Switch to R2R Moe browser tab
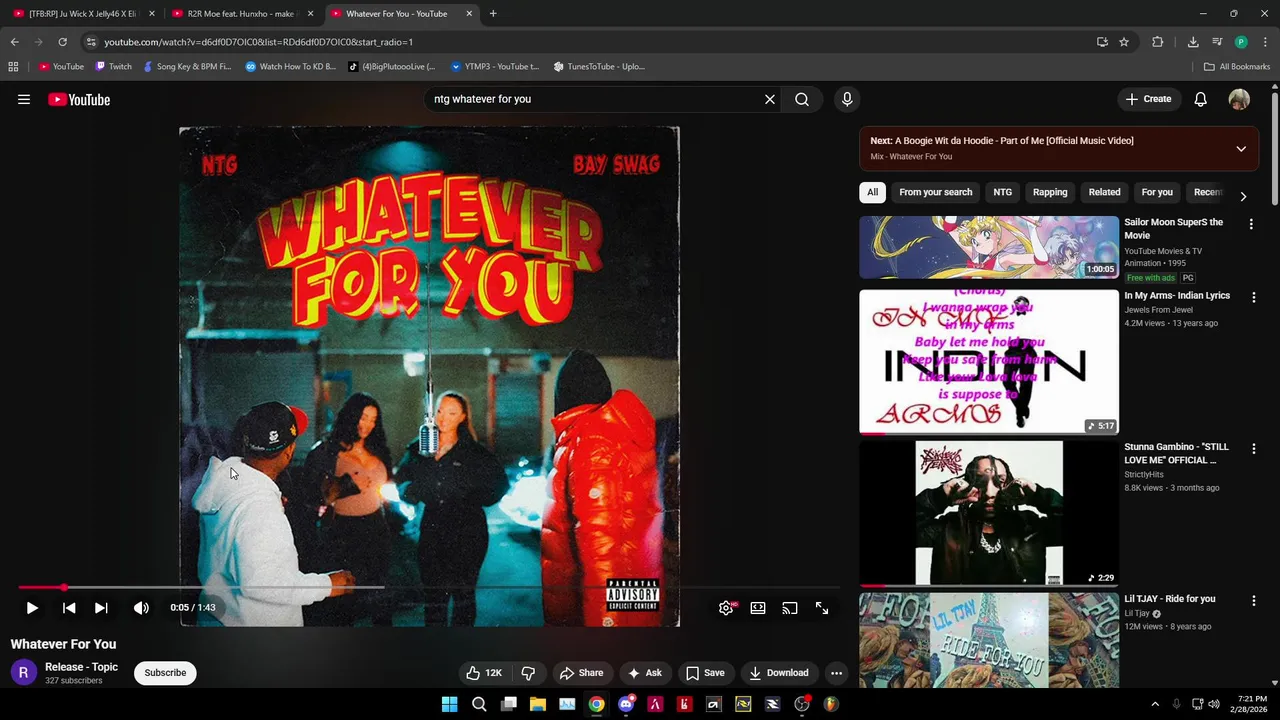1280x720 pixels. 241,14
